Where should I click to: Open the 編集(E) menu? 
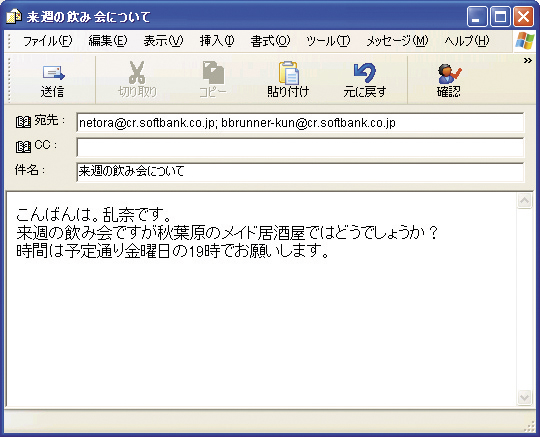pos(108,41)
